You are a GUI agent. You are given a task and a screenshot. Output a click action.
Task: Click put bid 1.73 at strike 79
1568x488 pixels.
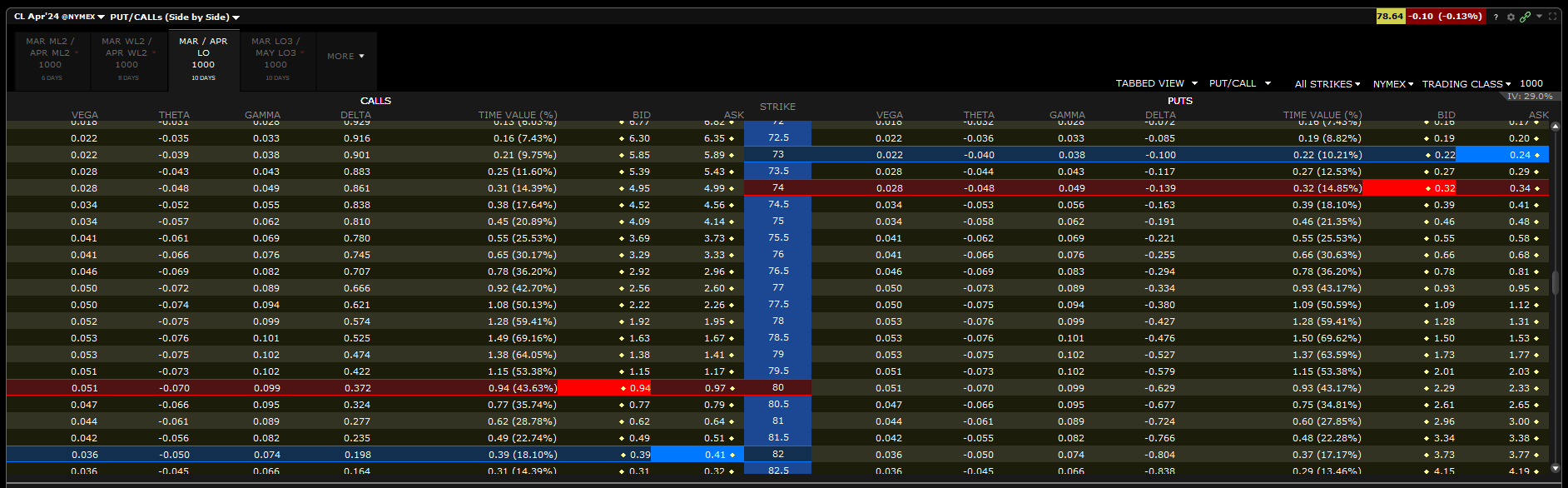[1444, 355]
